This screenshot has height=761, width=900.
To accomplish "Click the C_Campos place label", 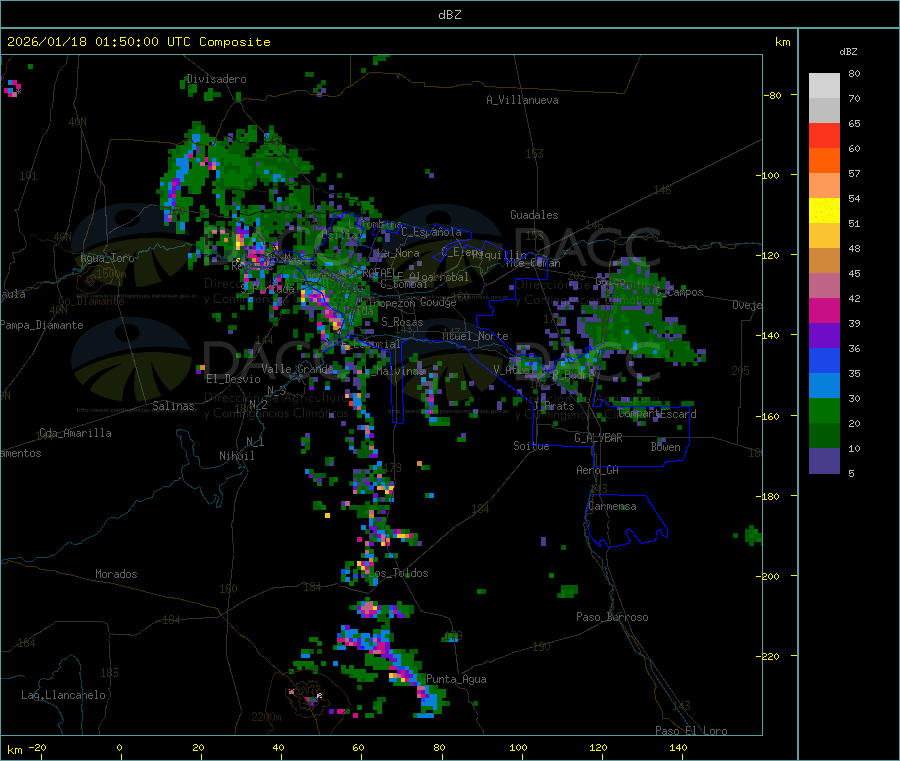I will point(680,292).
